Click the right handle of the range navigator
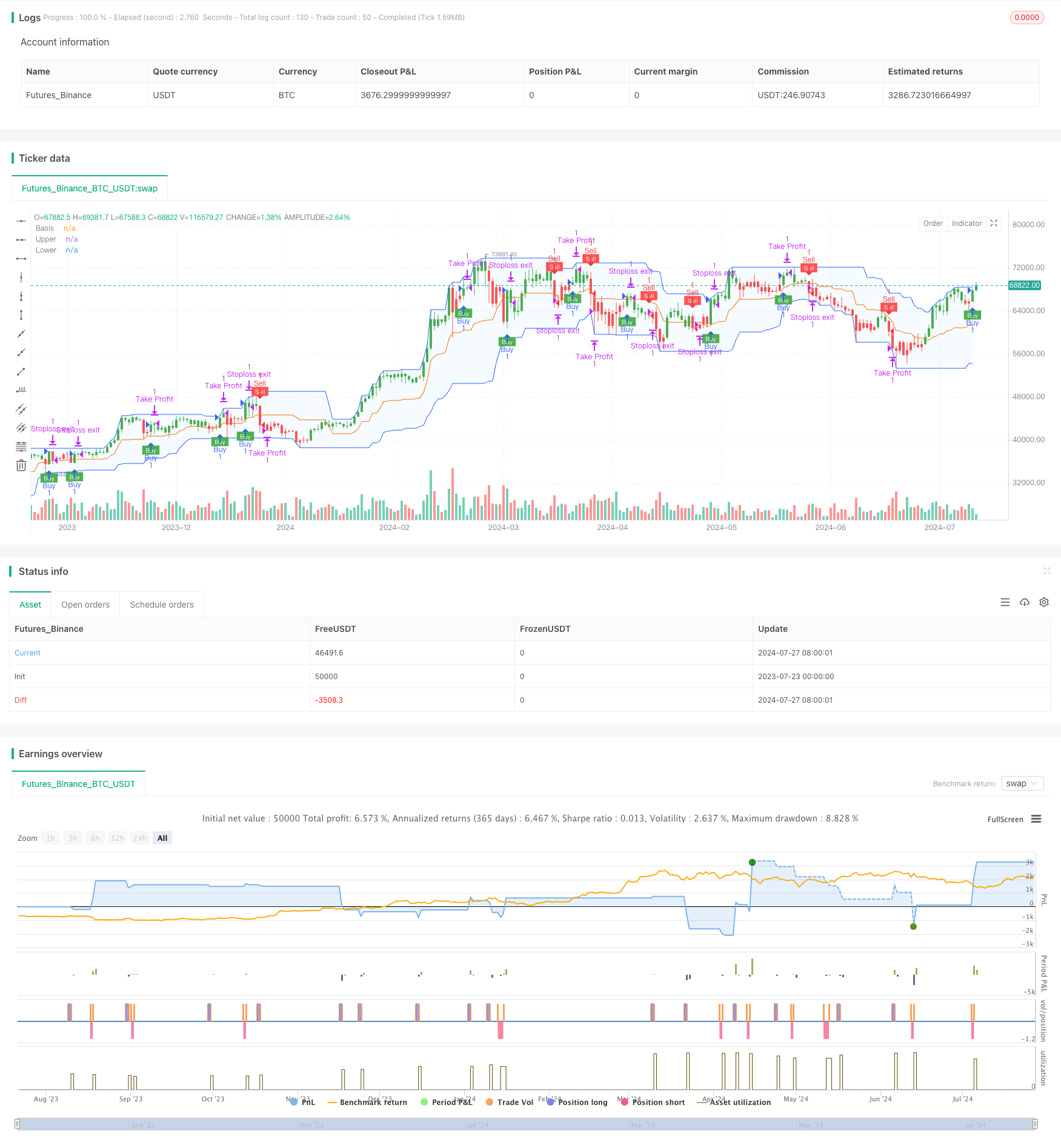The width and height of the screenshot is (1061, 1148). (x=1036, y=1124)
